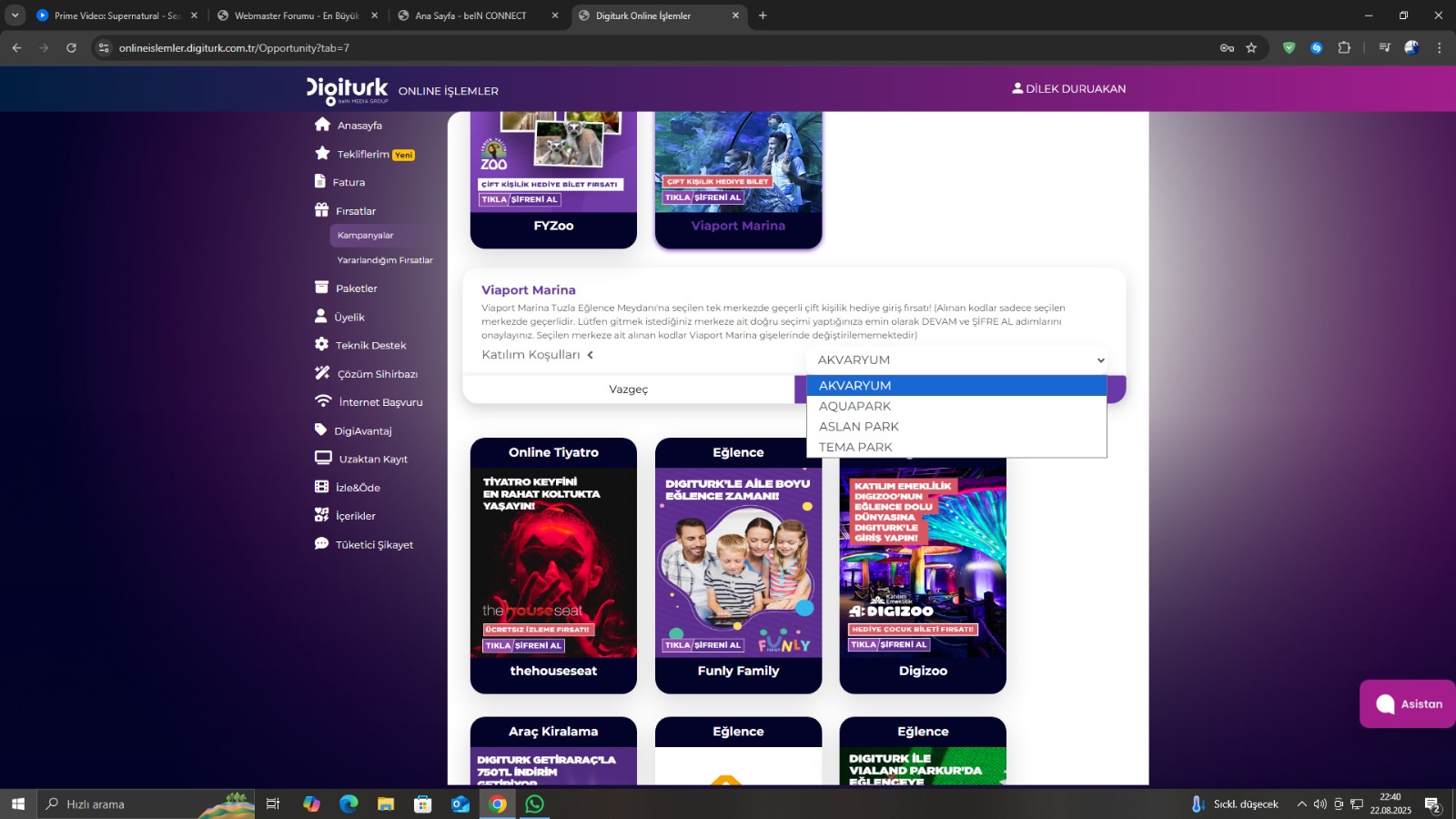Select the AKVARYUM option in the list
The height and width of the screenshot is (819, 1456).
coord(956,386)
